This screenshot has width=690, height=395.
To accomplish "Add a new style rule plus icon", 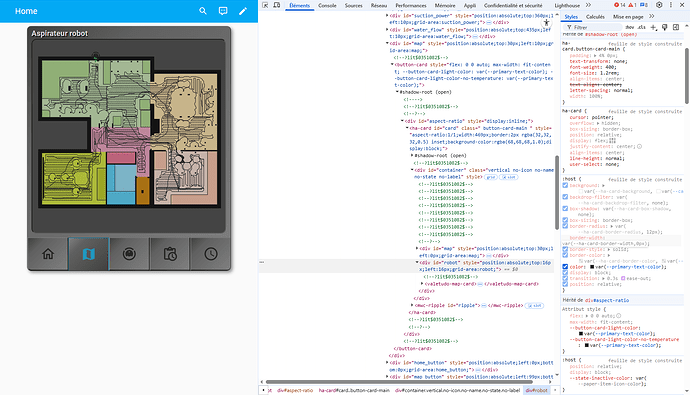I will coord(653,27).
